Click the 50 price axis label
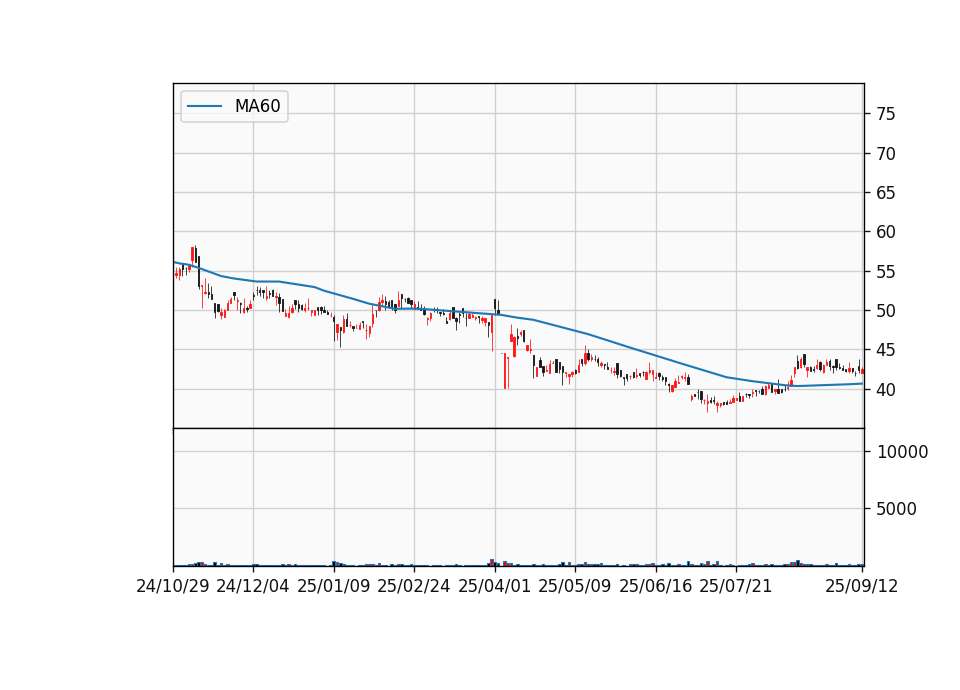 click(x=886, y=311)
